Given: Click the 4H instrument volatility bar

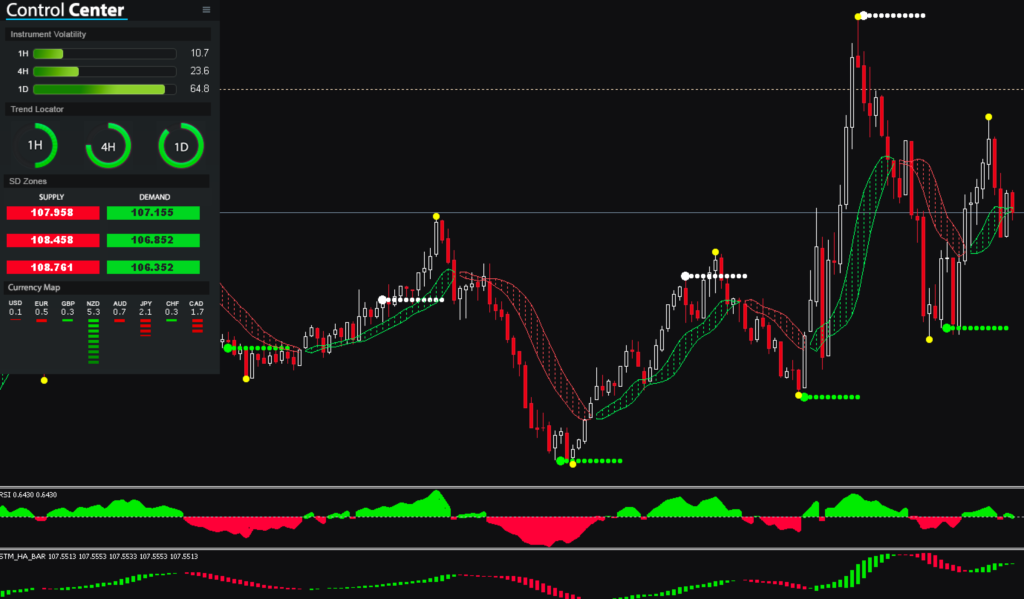Looking at the screenshot, I should click(x=104, y=71).
